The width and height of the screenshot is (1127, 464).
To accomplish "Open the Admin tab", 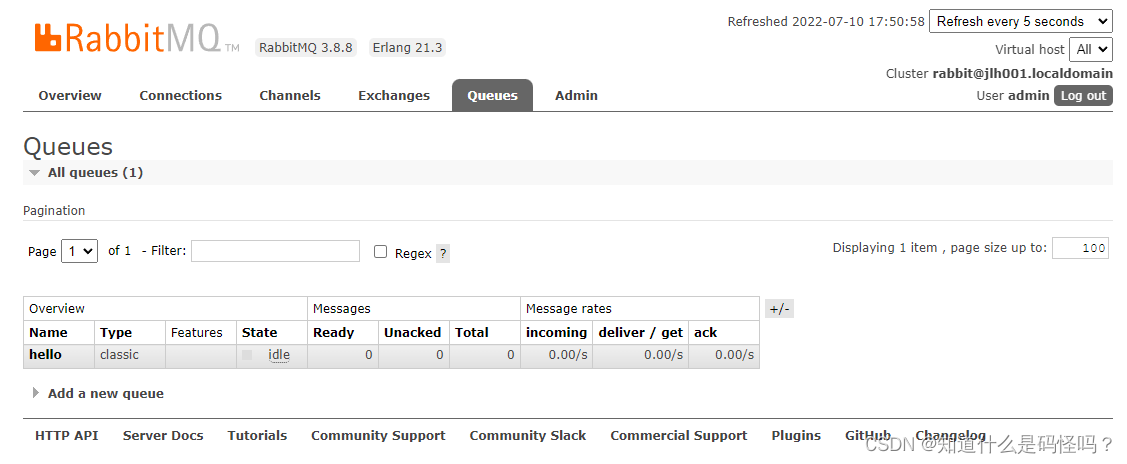I will point(576,96).
